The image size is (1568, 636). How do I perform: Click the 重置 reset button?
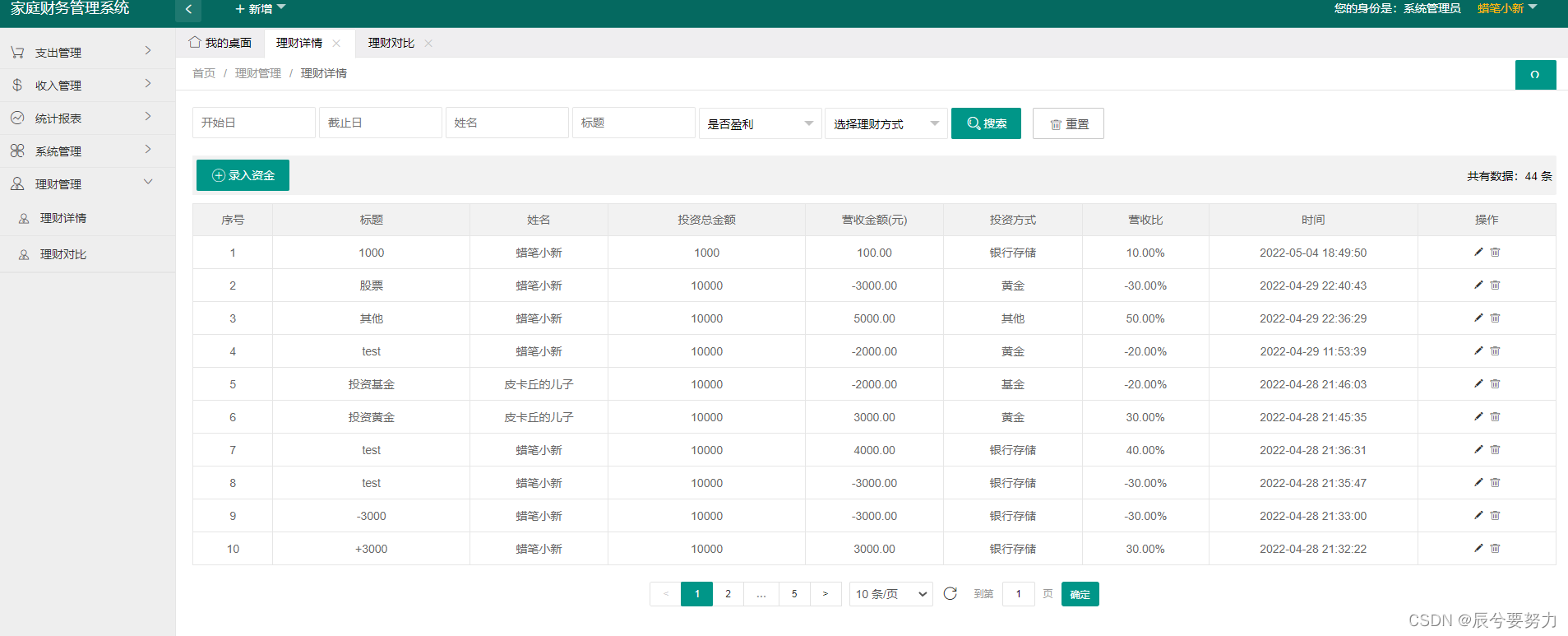pos(1068,123)
